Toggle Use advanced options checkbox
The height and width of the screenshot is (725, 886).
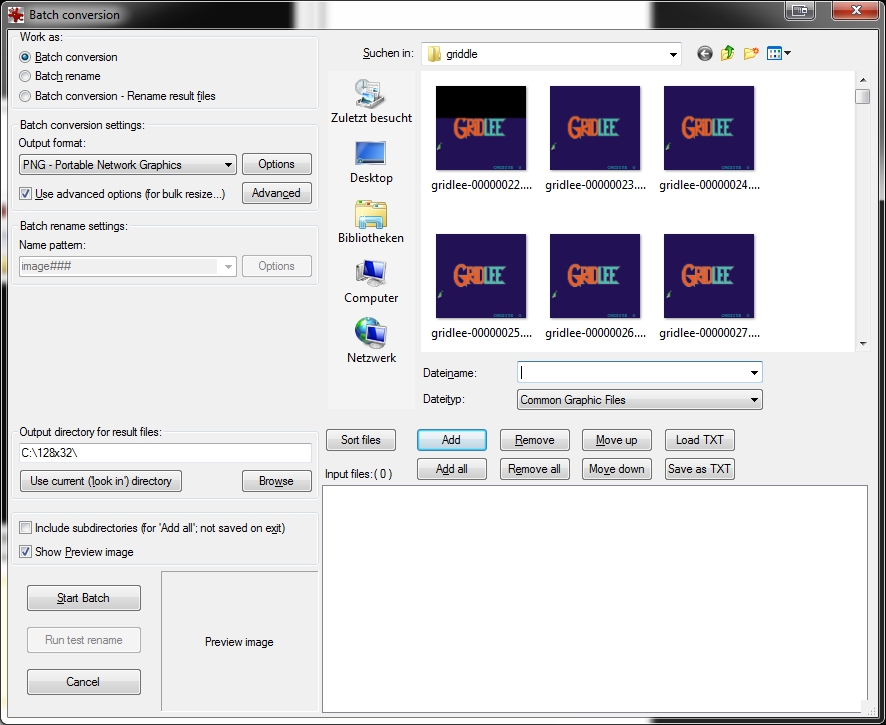coord(26,194)
